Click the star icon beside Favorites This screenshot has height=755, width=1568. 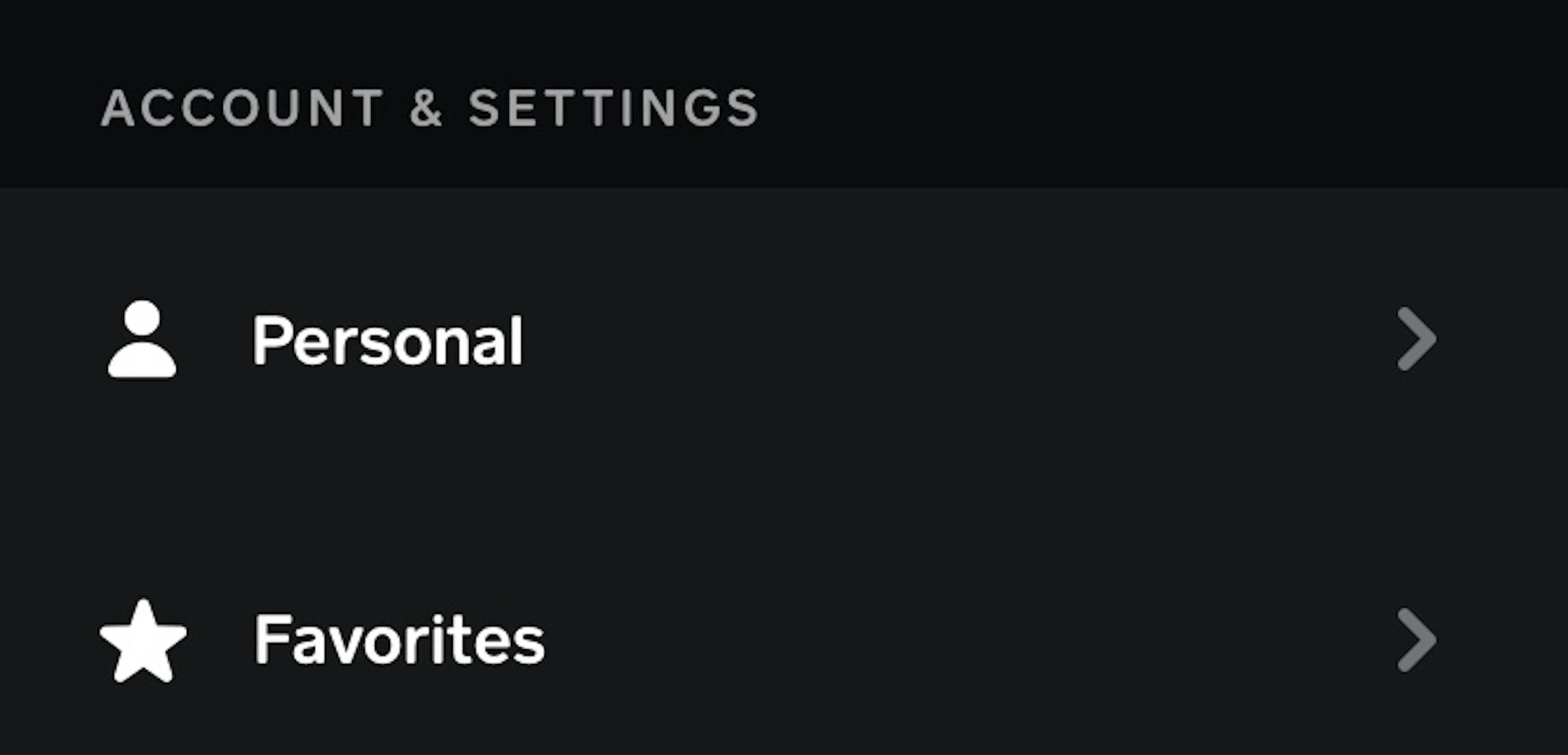(x=143, y=641)
